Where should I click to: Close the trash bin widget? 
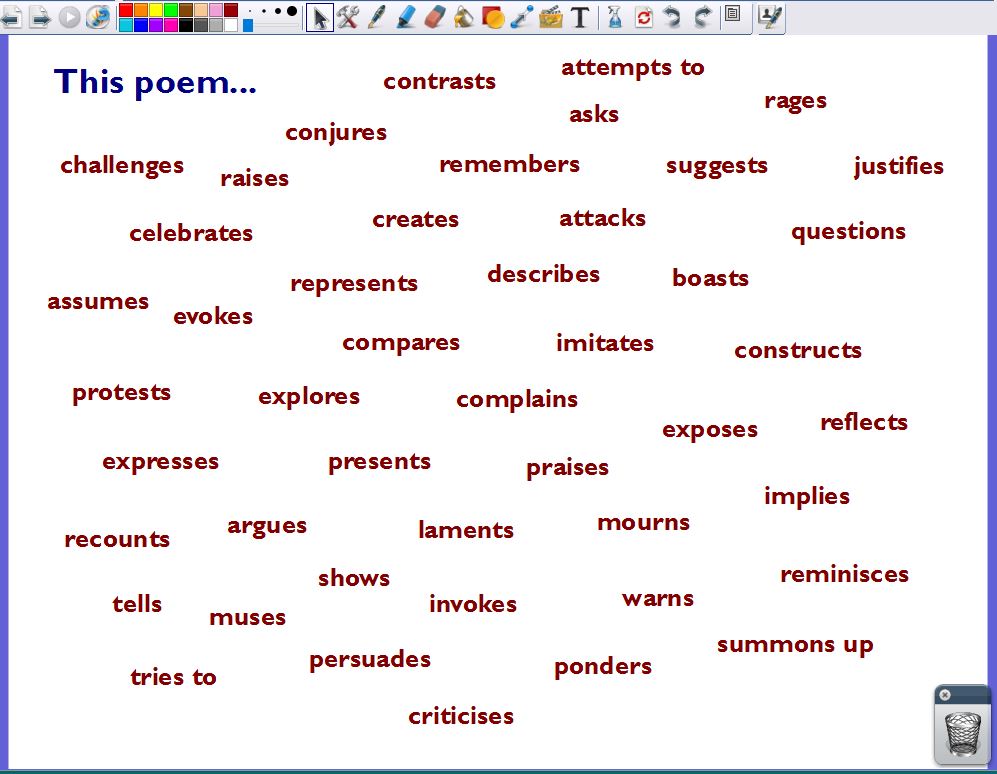[x=945, y=695]
